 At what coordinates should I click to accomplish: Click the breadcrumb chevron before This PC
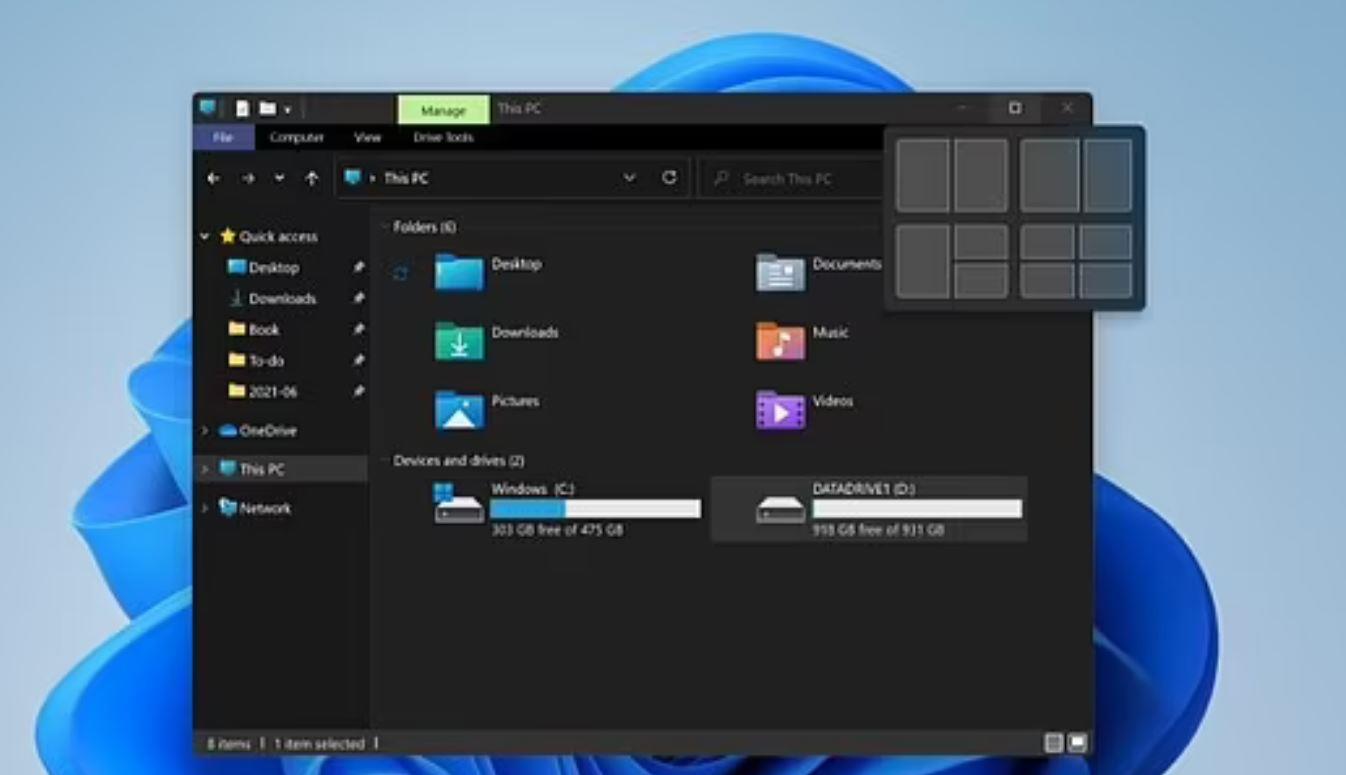pos(373,178)
